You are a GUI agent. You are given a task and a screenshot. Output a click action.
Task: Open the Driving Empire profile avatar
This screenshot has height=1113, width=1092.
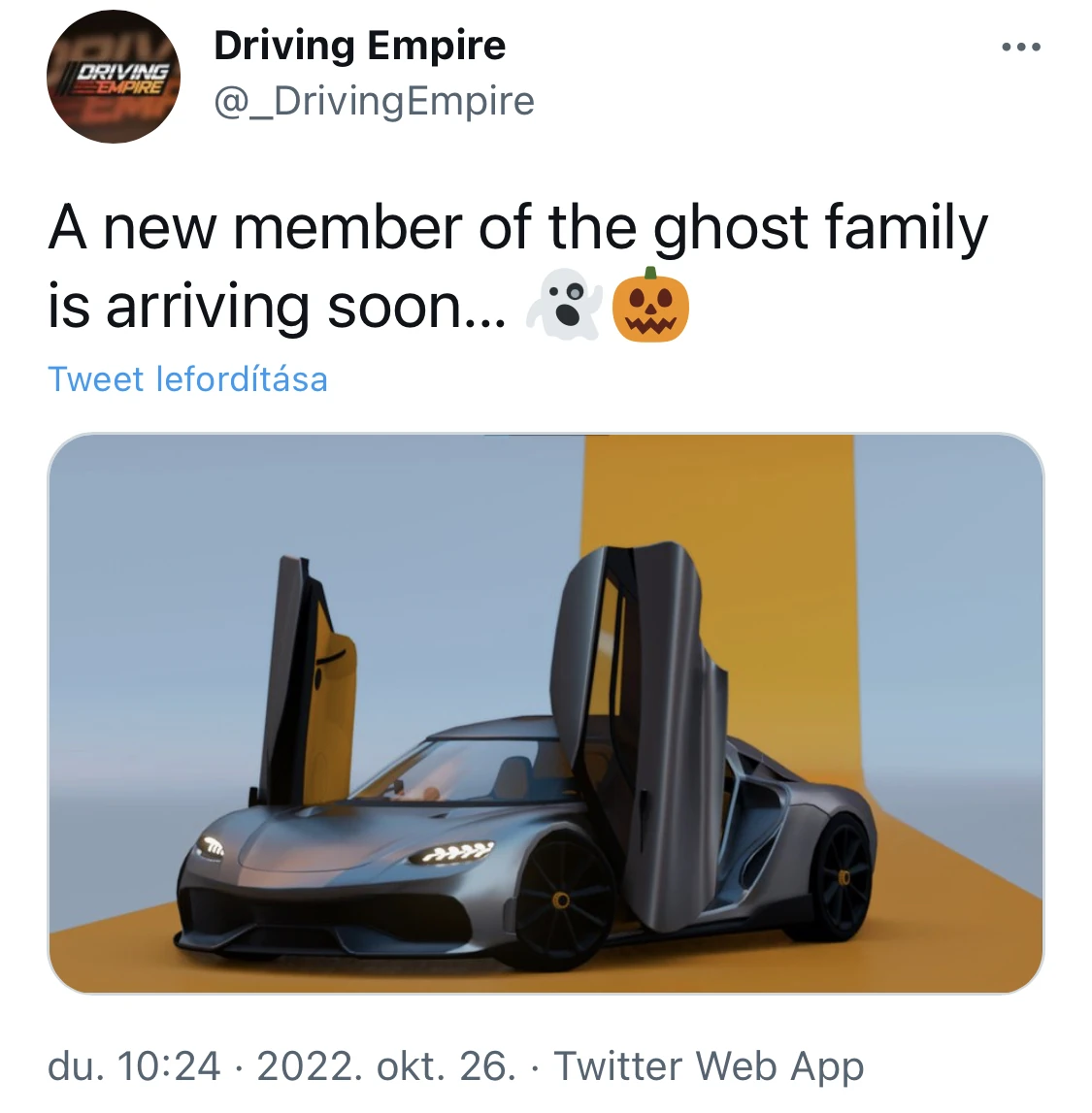tap(113, 77)
